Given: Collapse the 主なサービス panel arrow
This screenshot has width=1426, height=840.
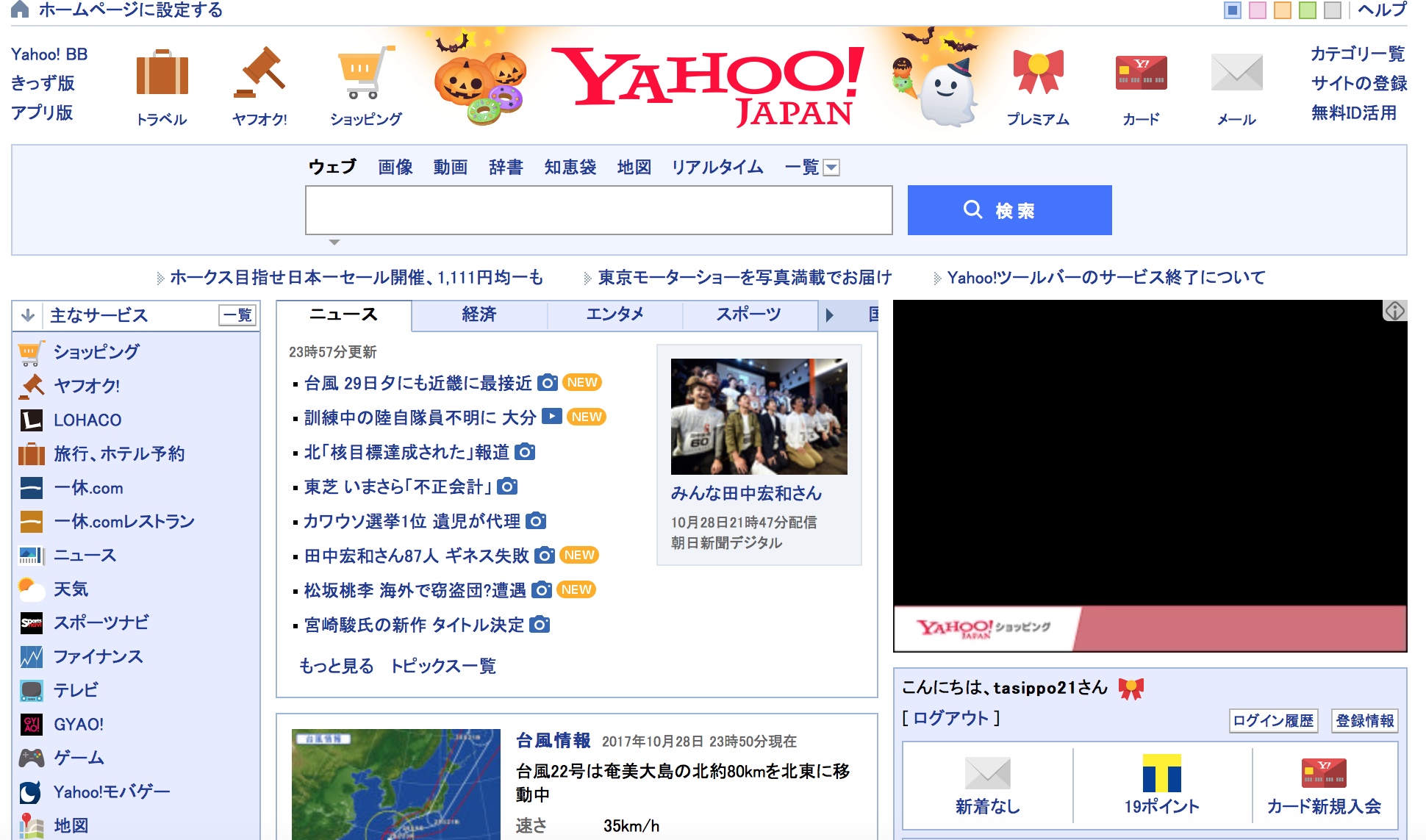Looking at the screenshot, I should coord(28,315).
